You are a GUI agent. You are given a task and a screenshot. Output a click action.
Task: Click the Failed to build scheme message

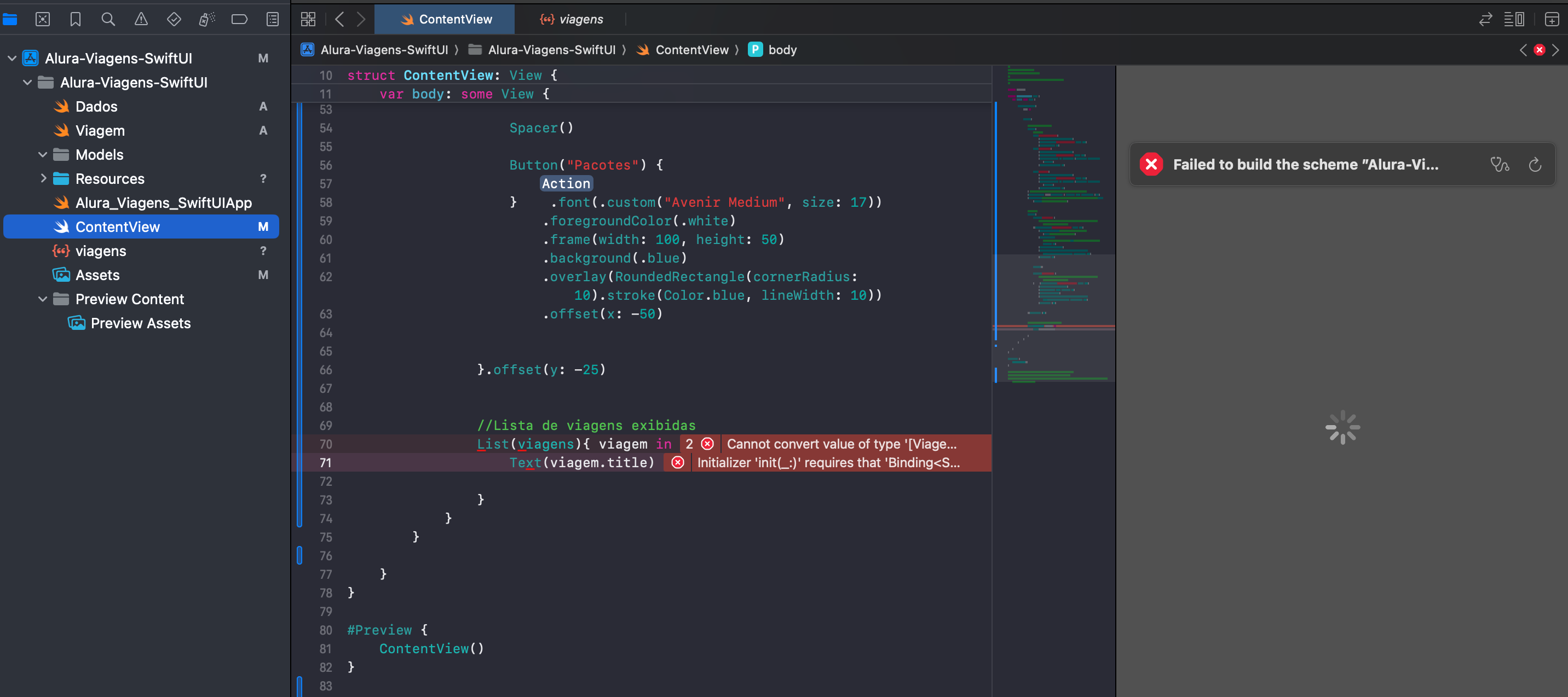point(1306,164)
